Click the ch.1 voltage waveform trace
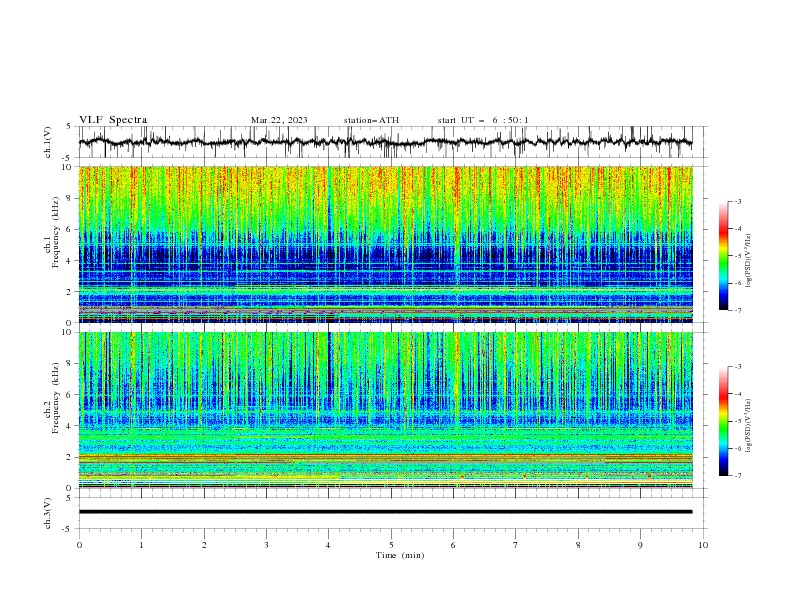This screenshot has width=792, height=612. 385,142
